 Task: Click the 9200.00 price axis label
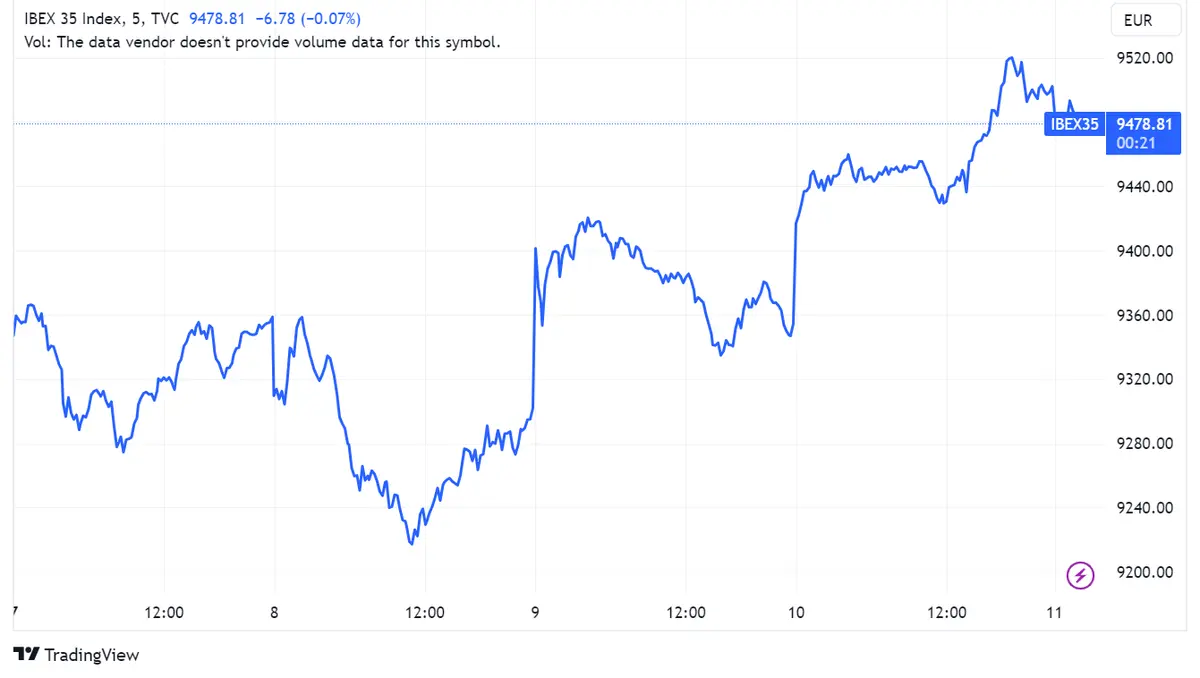click(x=1143, y=572)
